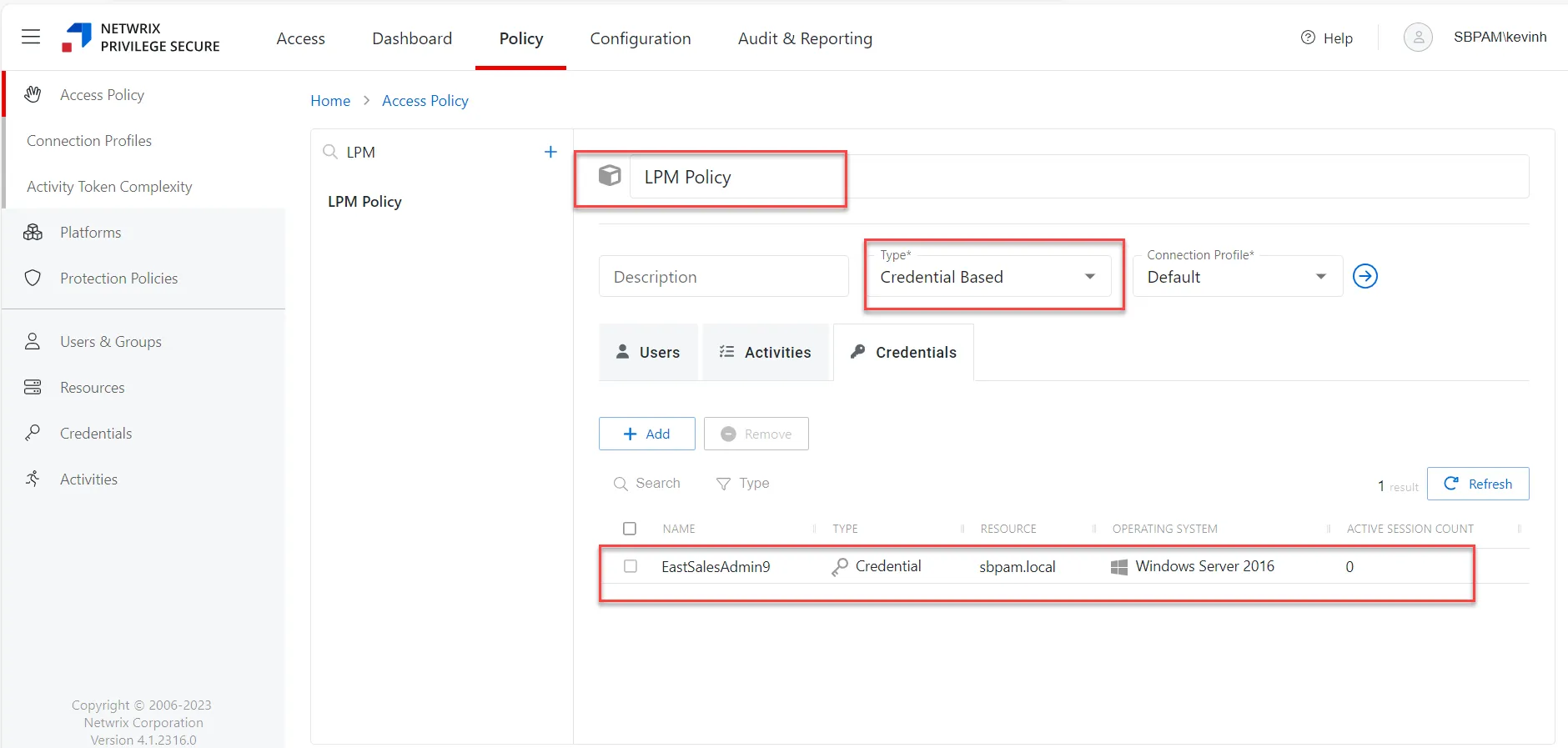Click the Description input field

point(724,276)
